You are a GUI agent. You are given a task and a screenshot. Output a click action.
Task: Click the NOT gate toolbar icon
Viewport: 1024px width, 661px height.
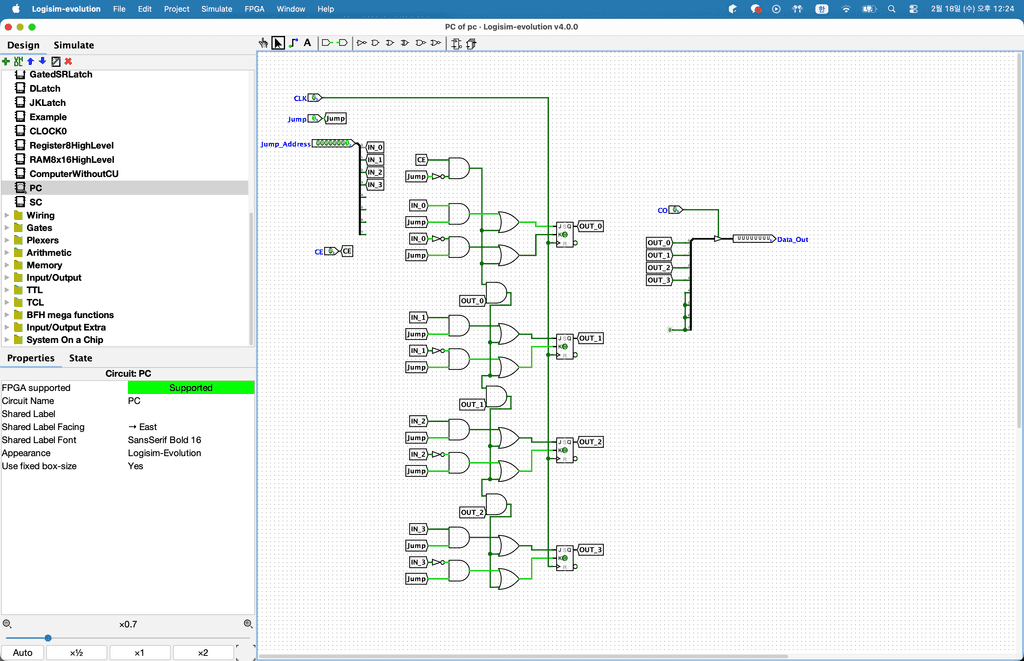click(x=362, y=43)
